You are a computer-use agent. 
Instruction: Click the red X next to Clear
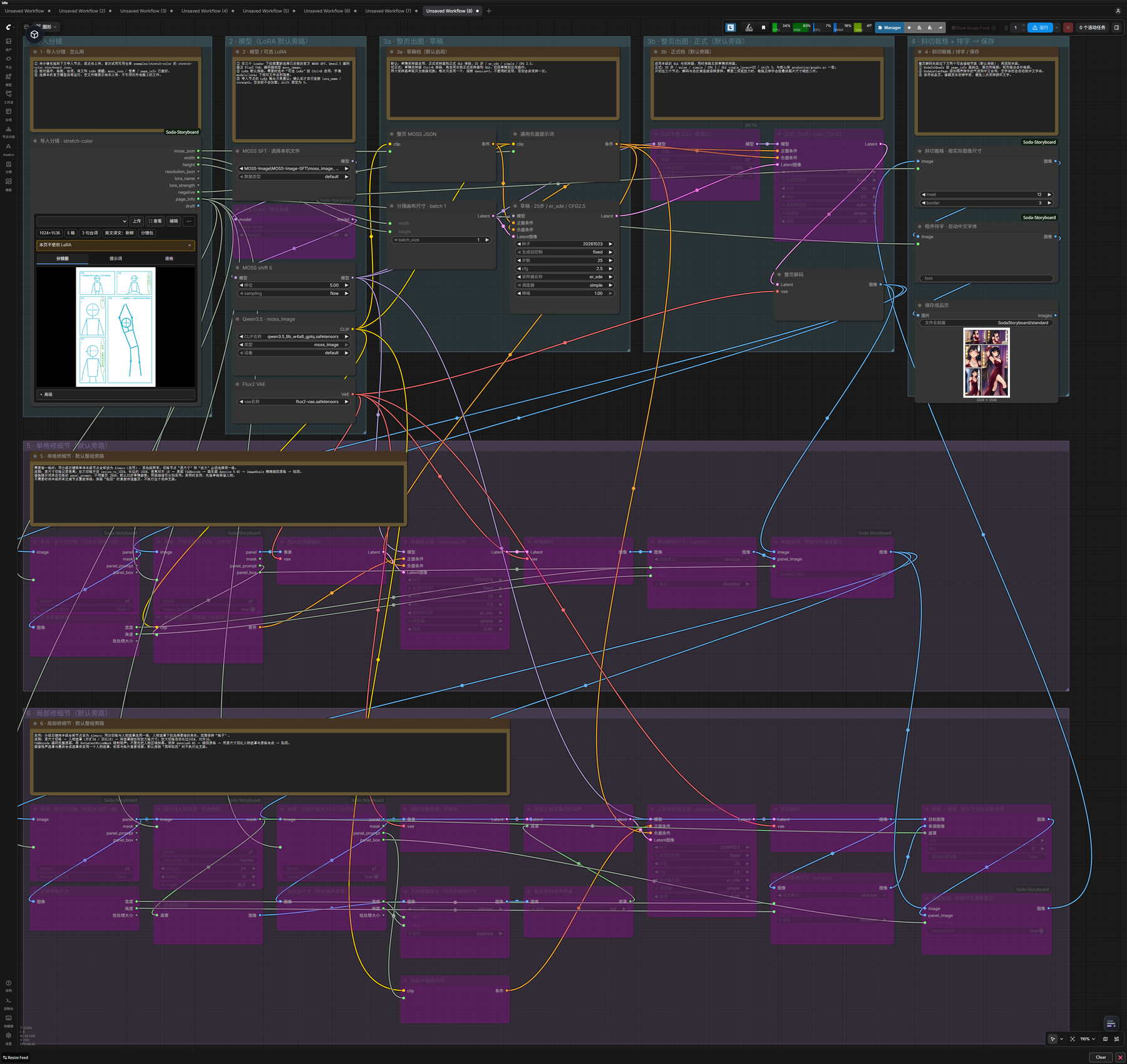click(1120, 1057)
